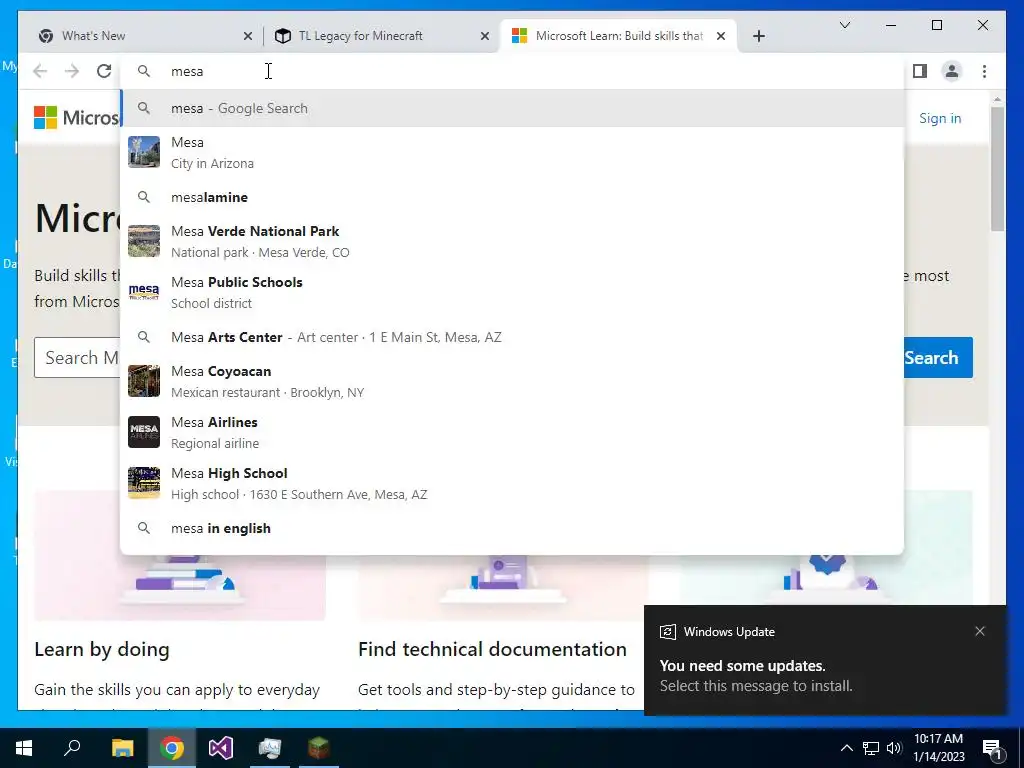This screenshot has width=1024, height=768.
Task: Go forward using the forward arrow
Action: pyautogui.click(x=72, y=71)
